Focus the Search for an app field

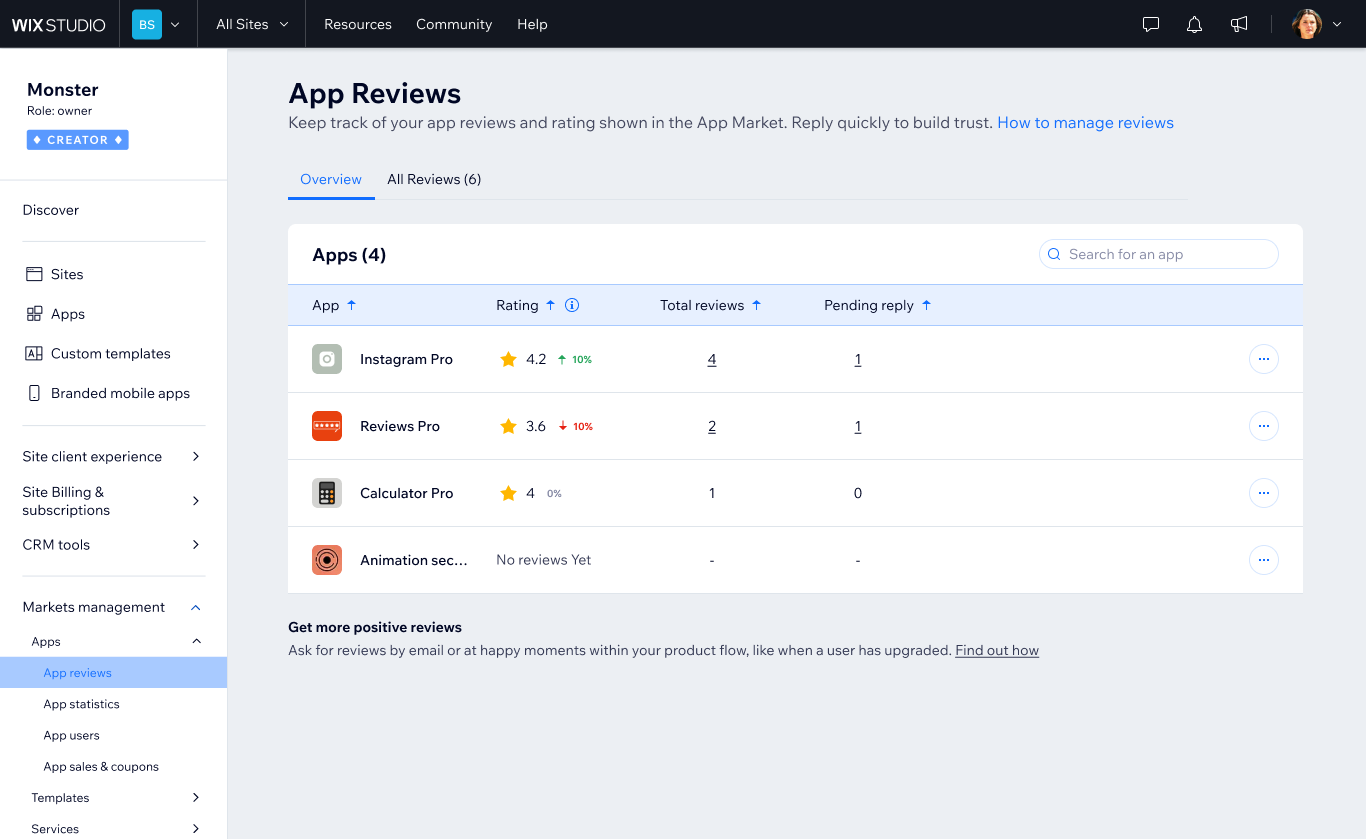coord(1159,254)
